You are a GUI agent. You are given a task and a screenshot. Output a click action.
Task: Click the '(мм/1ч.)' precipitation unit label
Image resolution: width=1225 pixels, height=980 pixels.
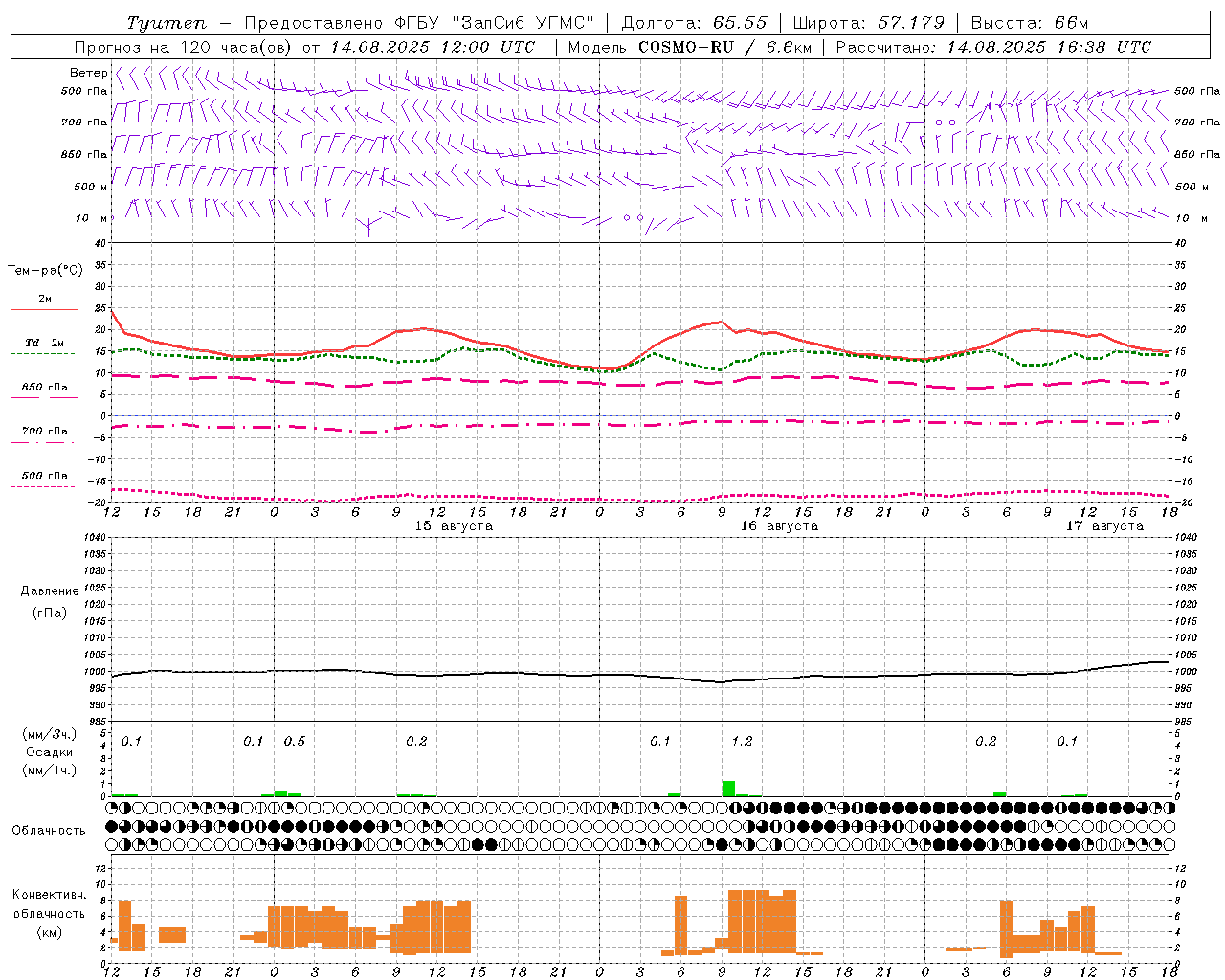tap(49, 770)
